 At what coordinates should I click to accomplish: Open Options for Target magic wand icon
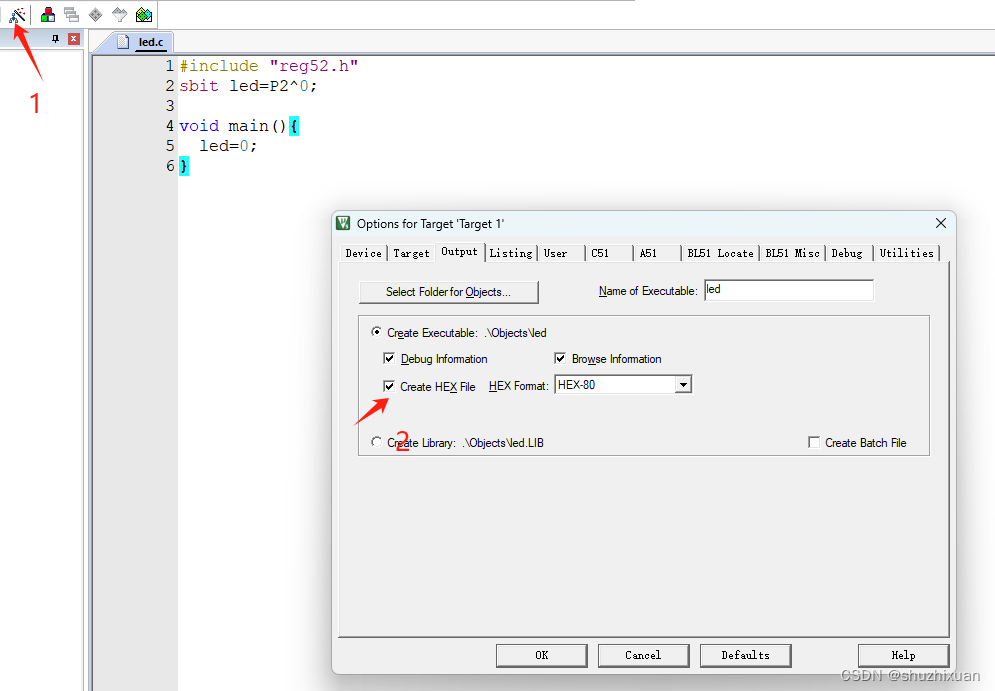[17, 15]
